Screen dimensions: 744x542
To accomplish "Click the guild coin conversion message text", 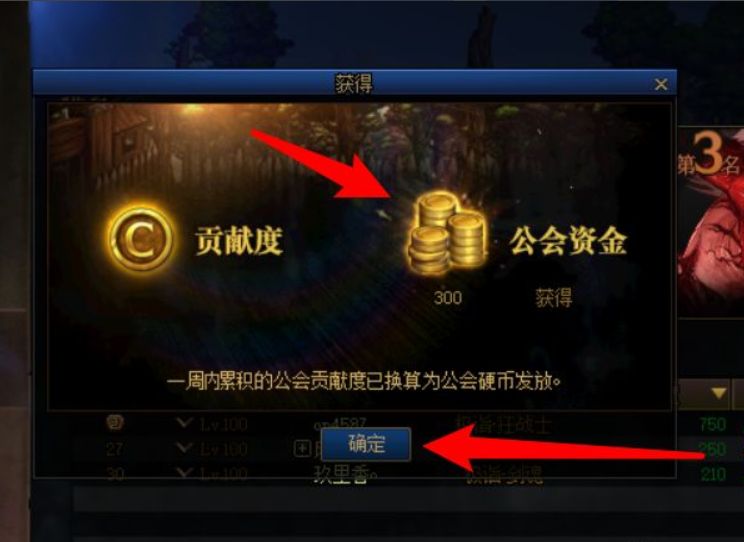I will (364, 382).
